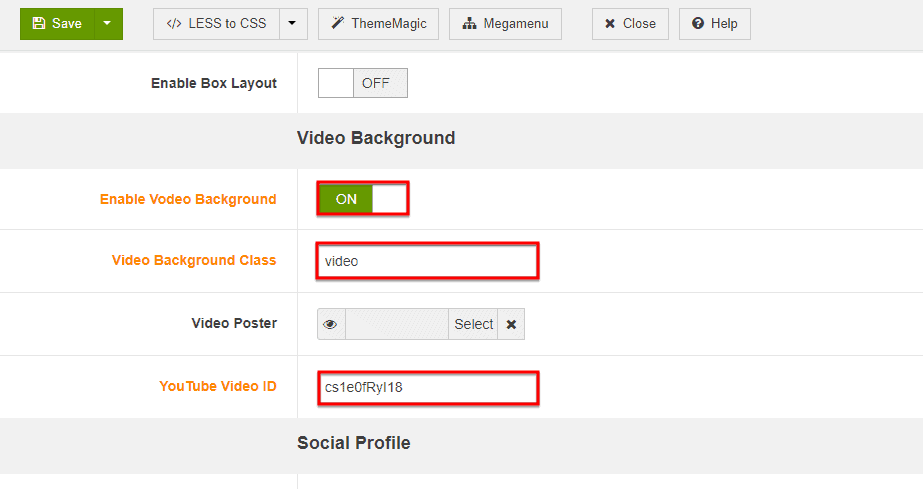Click the Save button

(57, 24)
